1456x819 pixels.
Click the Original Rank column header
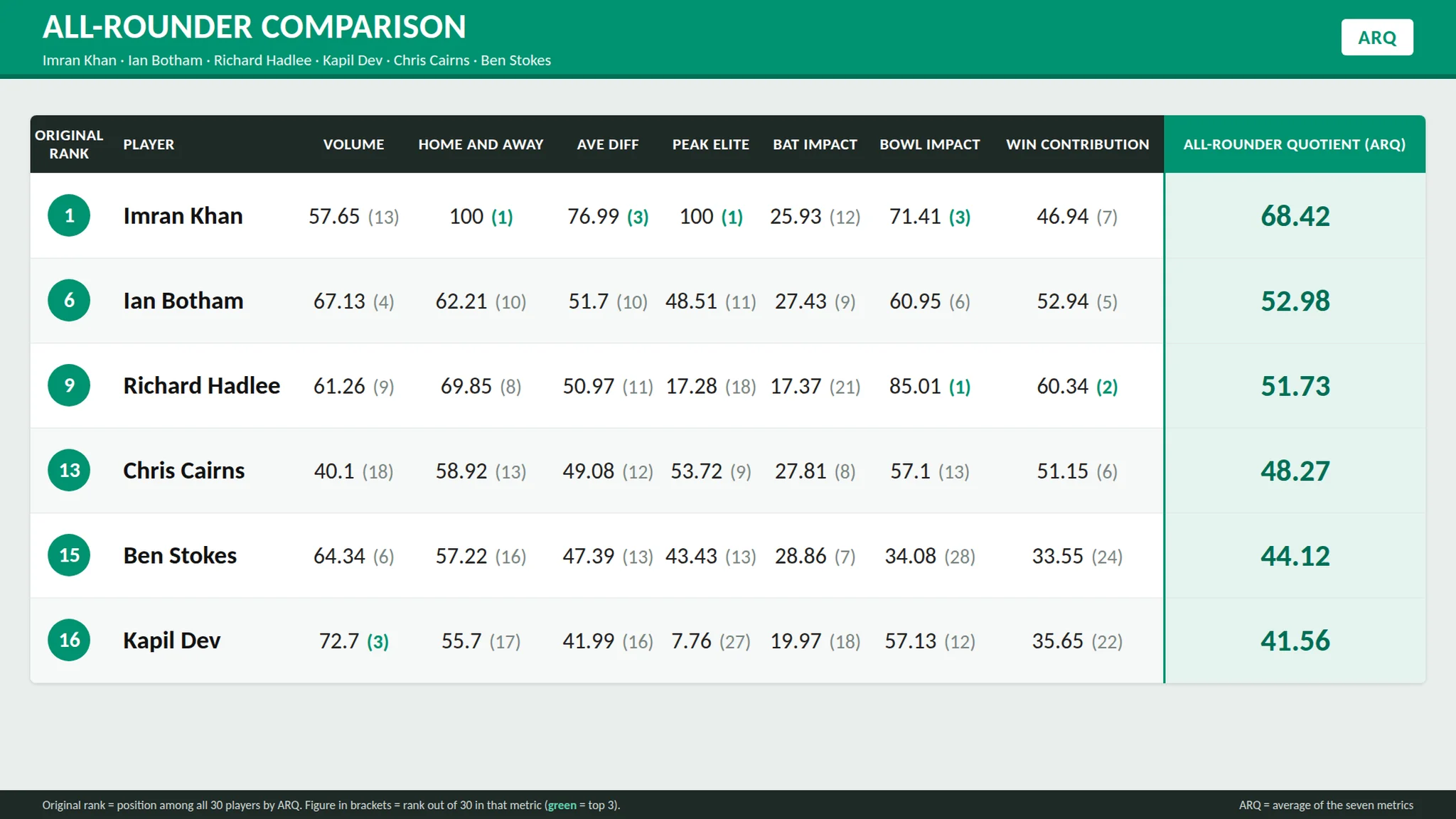69,144
